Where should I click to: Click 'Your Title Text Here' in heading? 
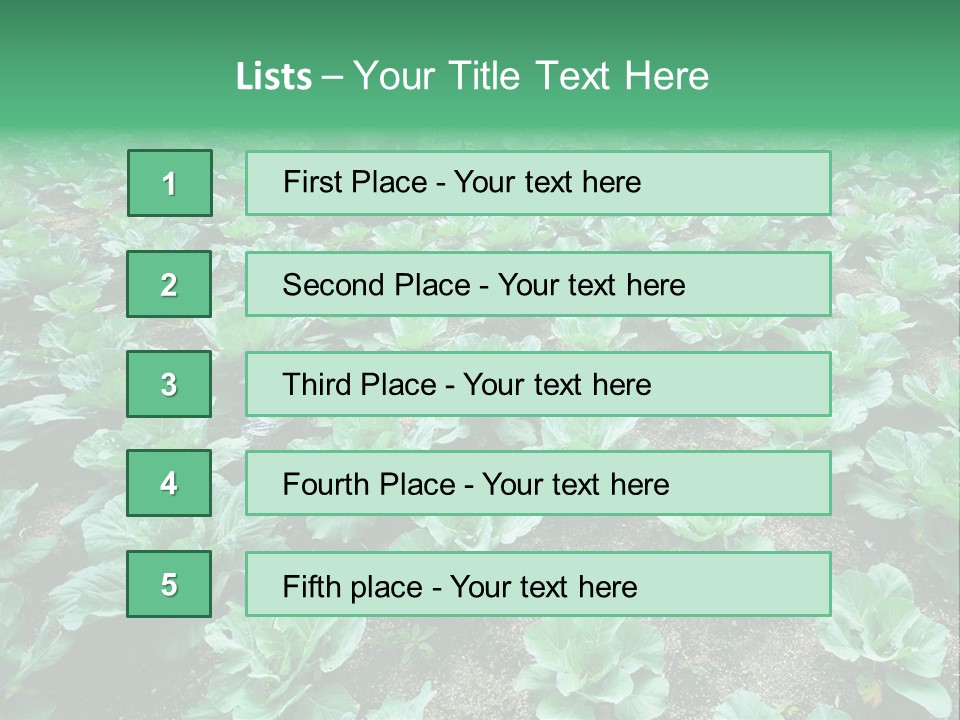531,76
